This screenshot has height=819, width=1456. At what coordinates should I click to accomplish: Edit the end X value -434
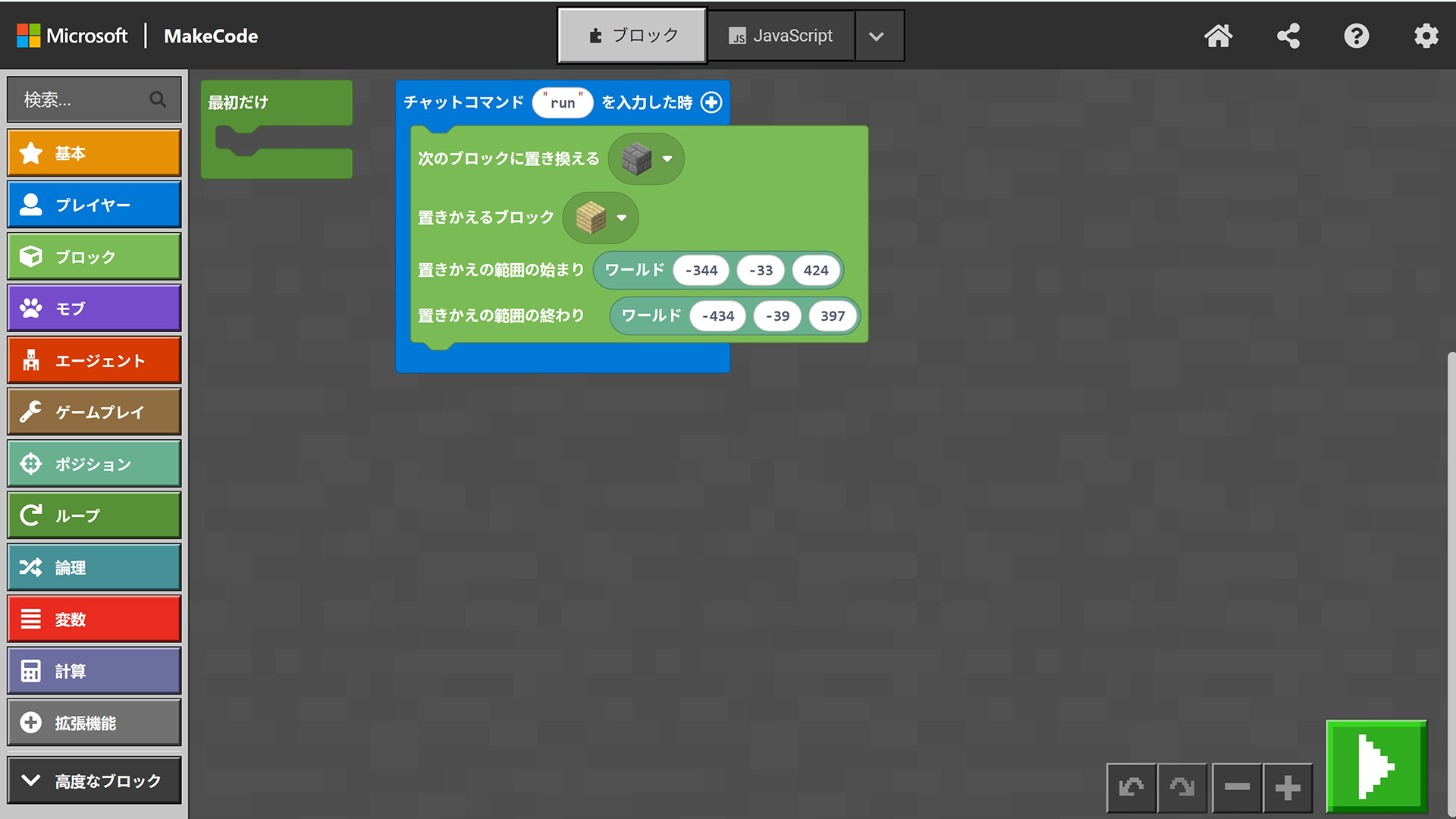[717, 315]
